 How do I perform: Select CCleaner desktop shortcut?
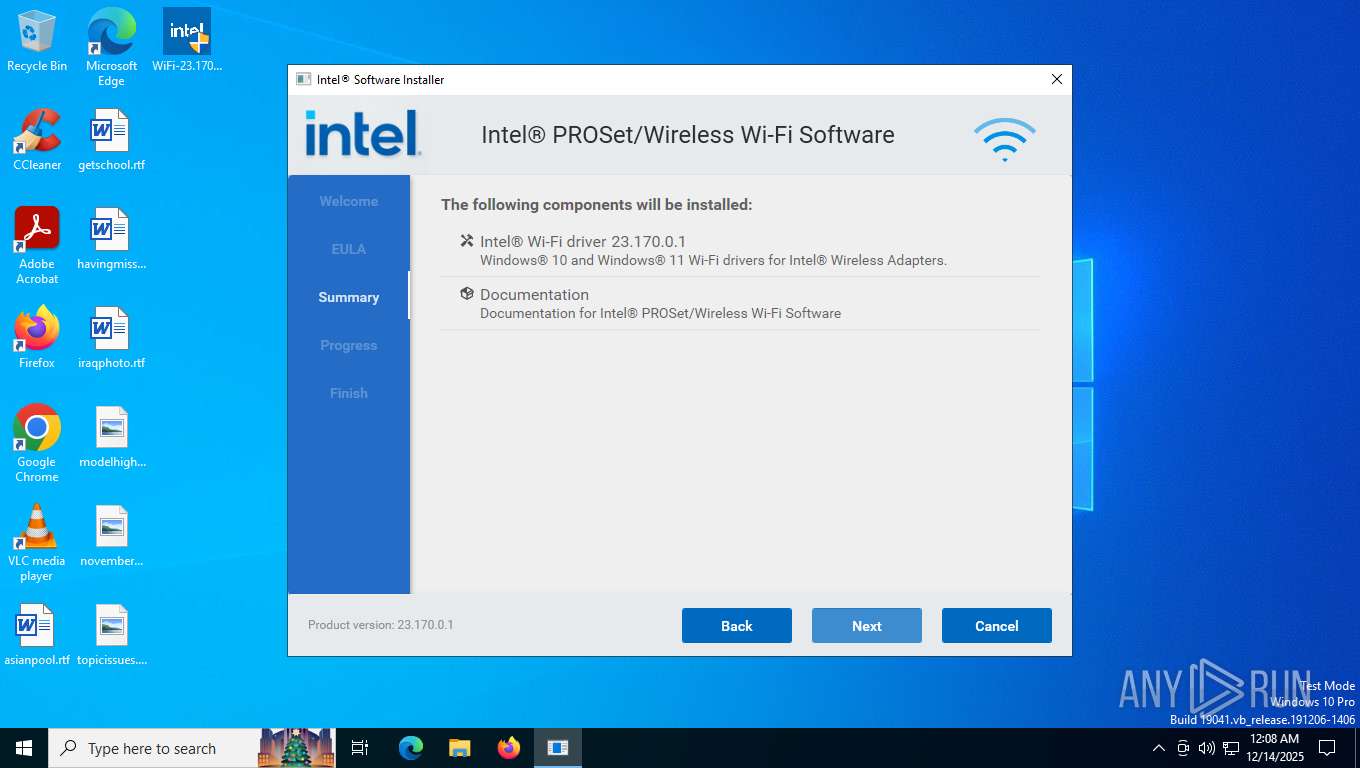coord(37,140)
